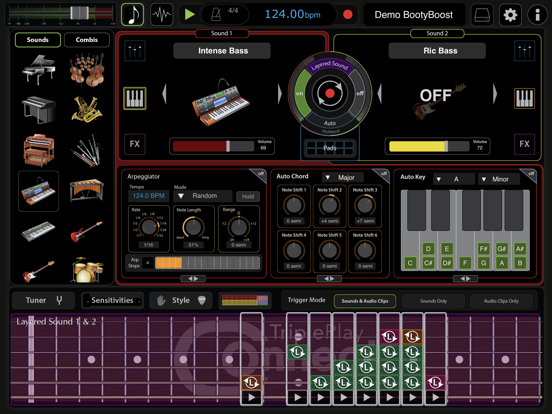This screenshot has width=552, height=414.
Task: Click the Sound 2 FX icon
Action: 524,144
